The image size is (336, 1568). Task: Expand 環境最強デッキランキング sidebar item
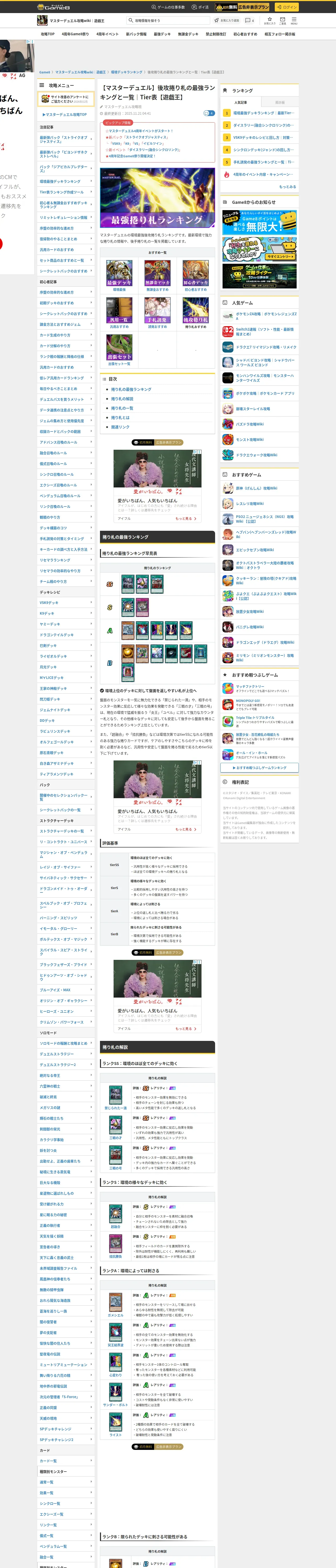pyautogui.click(x=66, y=181)
